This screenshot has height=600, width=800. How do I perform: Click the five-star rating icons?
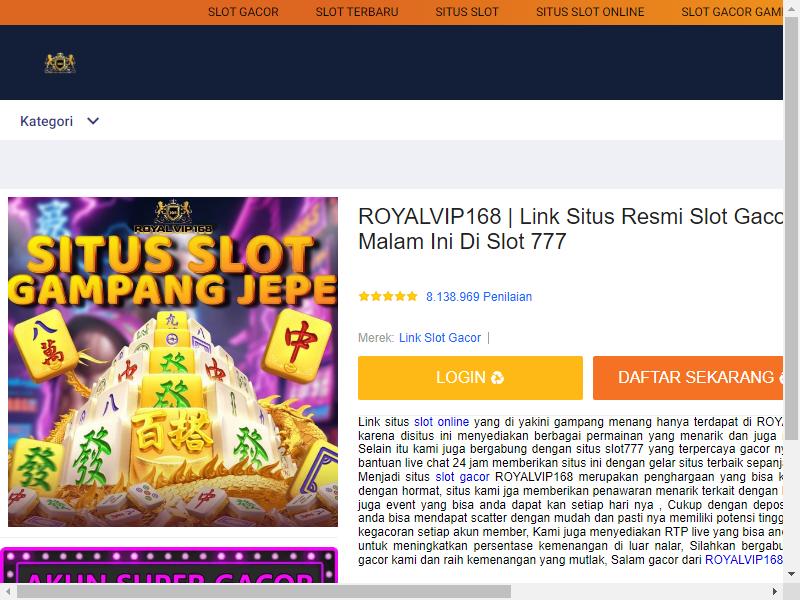pos(388,296)
